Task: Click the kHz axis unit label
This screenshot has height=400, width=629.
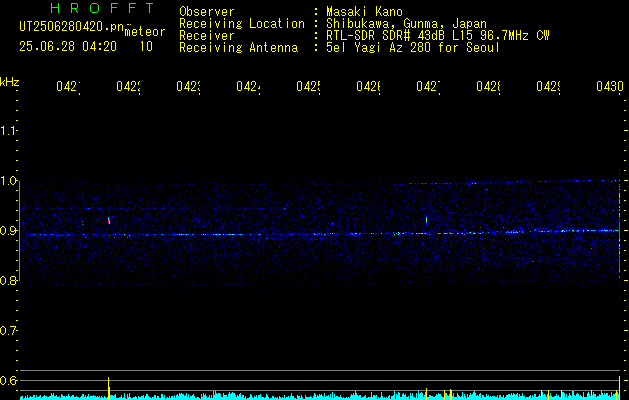Action: coord(9,82)
